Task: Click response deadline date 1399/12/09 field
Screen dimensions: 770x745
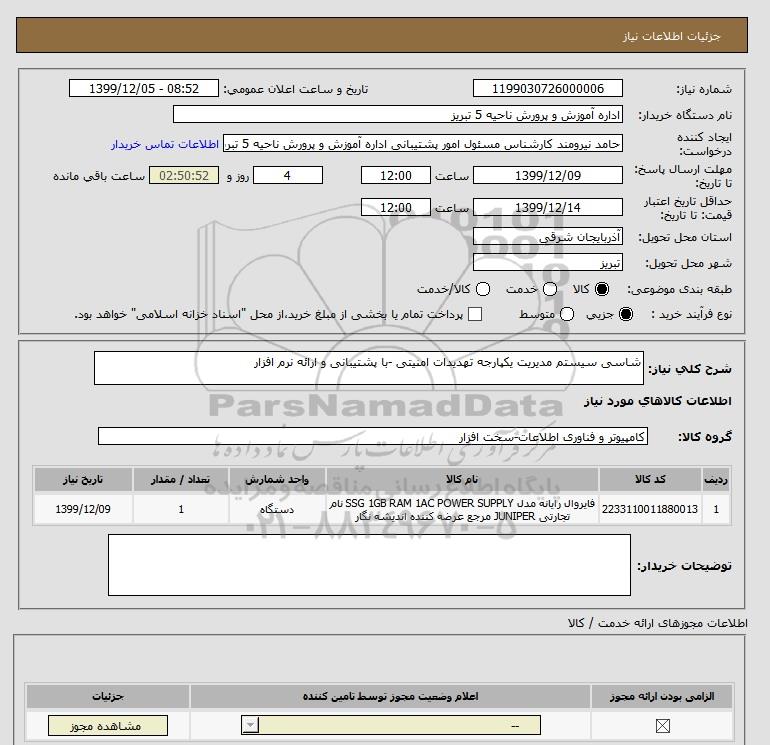Action: [x=548, y=175]
